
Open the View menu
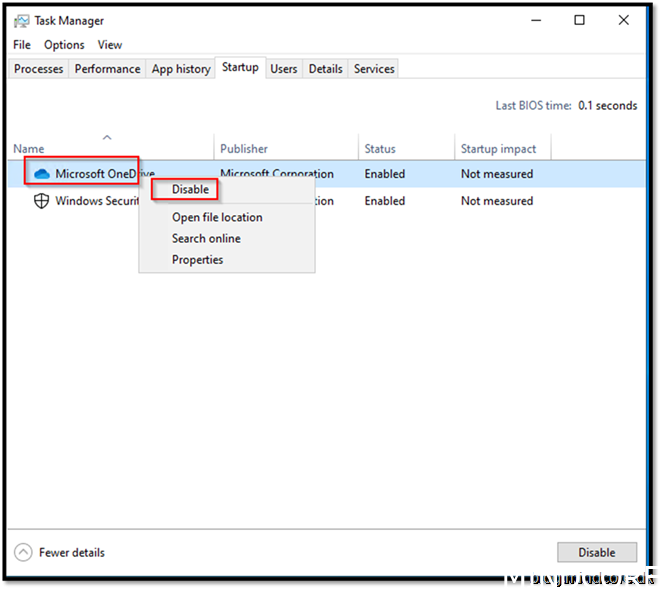(110, 45)
